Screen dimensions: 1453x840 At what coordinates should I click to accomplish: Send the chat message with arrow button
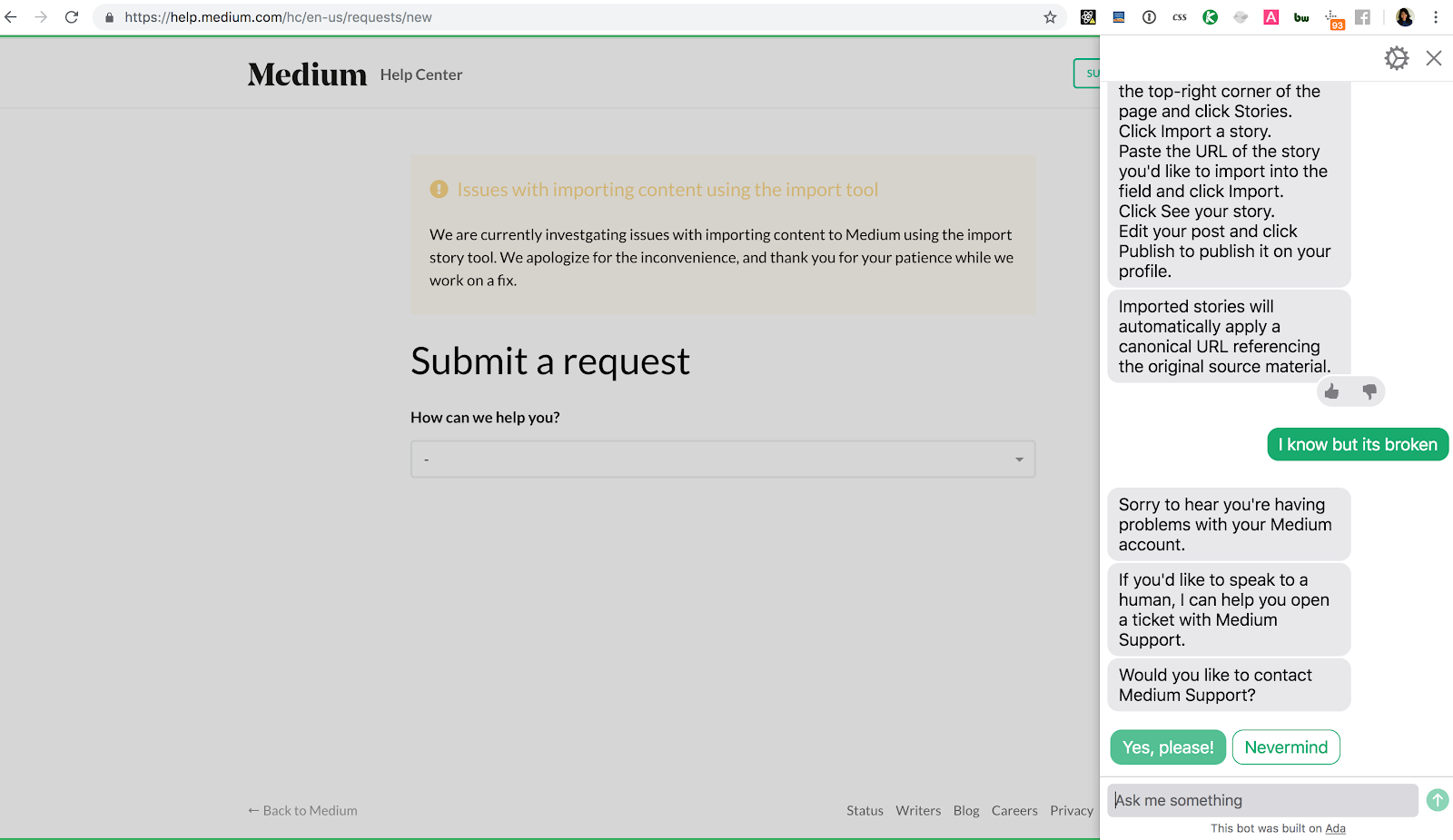pyautogui.click(x=1438, y=800)
